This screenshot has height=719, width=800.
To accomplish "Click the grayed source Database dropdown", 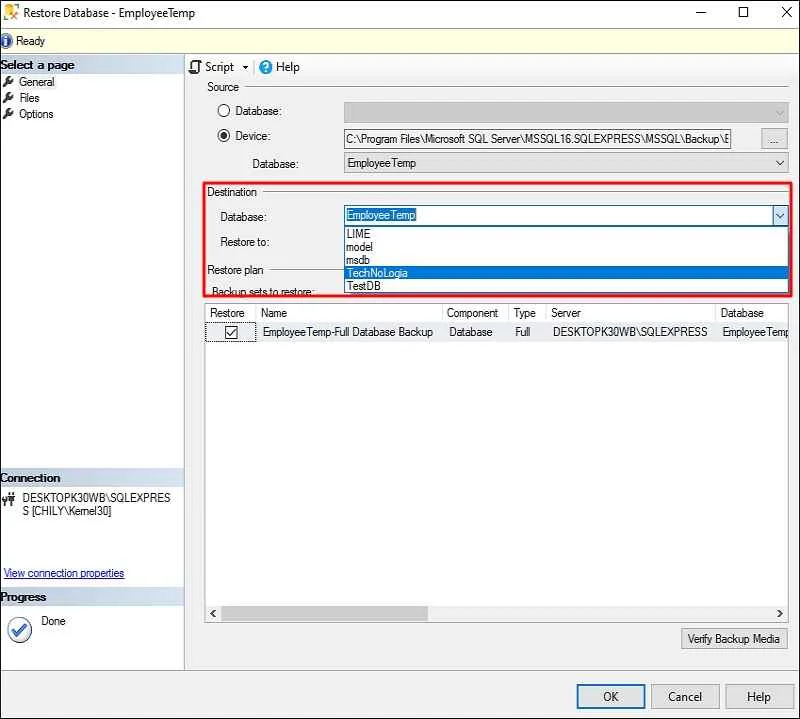I will (566, 112).
